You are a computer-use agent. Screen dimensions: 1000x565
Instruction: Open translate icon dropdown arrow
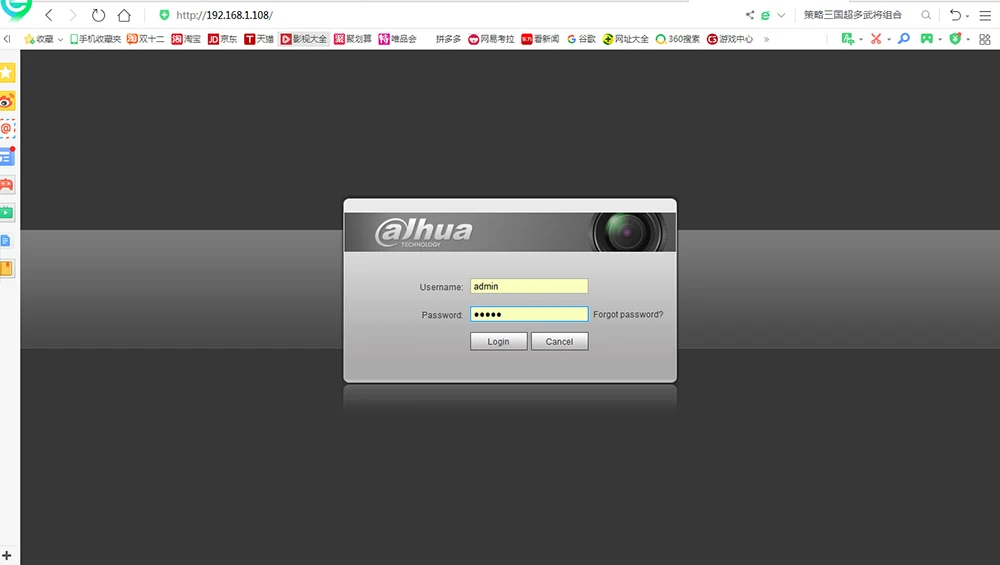(x=861, y=40)
